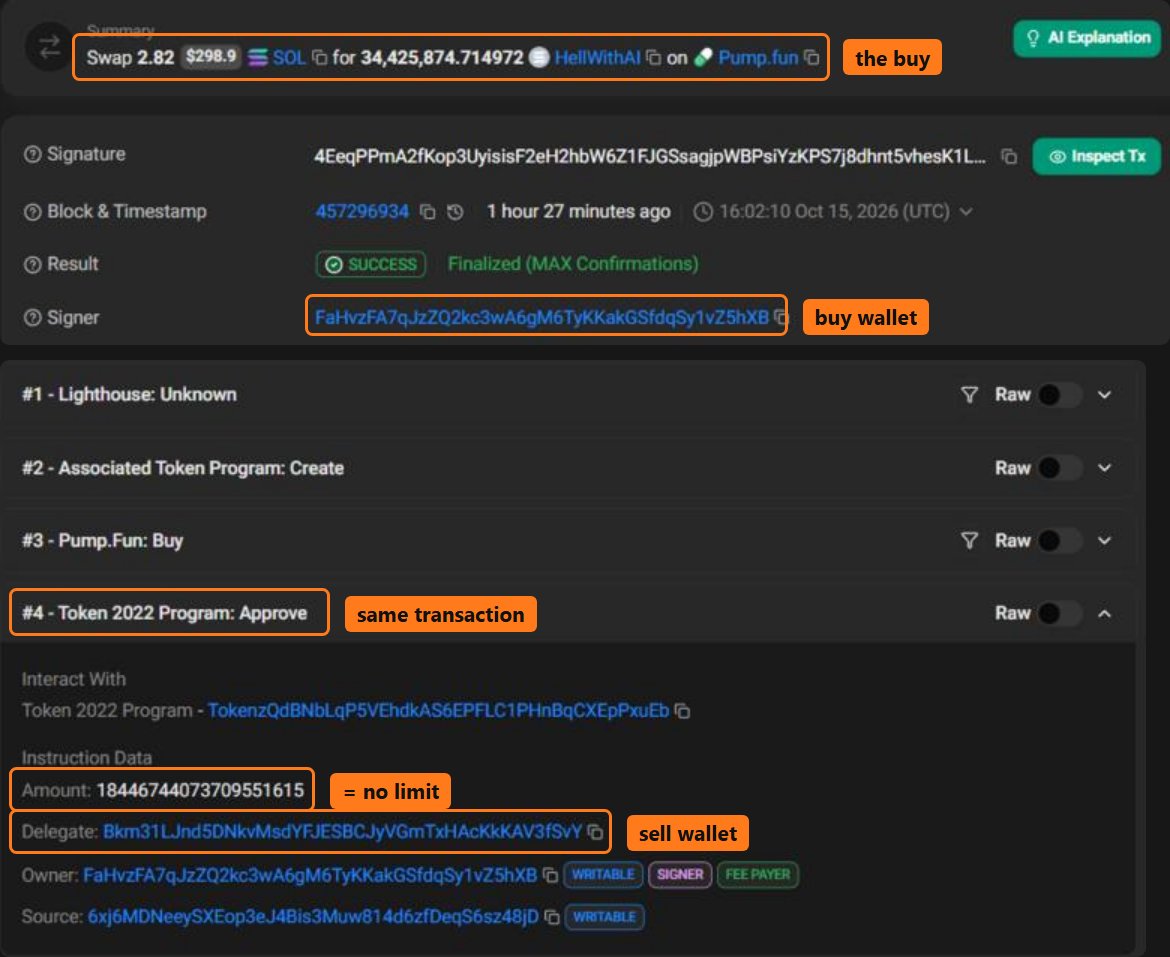This screenshot has width=1170, height=957.
Task: Toggle Raw view for Lighthouse: Unknown instruction
Action: tap(1060, 395)
